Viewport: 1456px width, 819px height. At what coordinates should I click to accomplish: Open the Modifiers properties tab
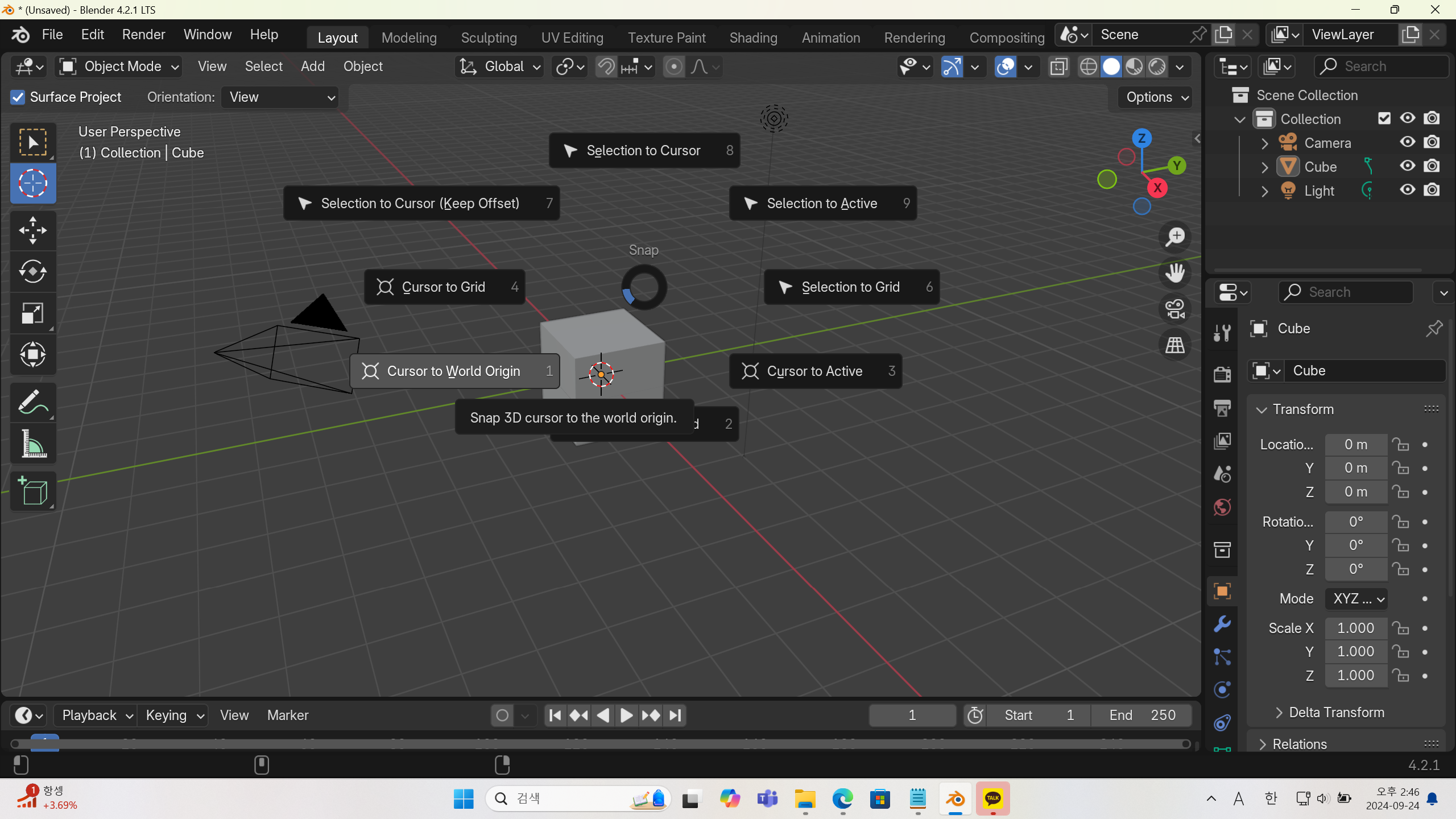[1222, 624]
